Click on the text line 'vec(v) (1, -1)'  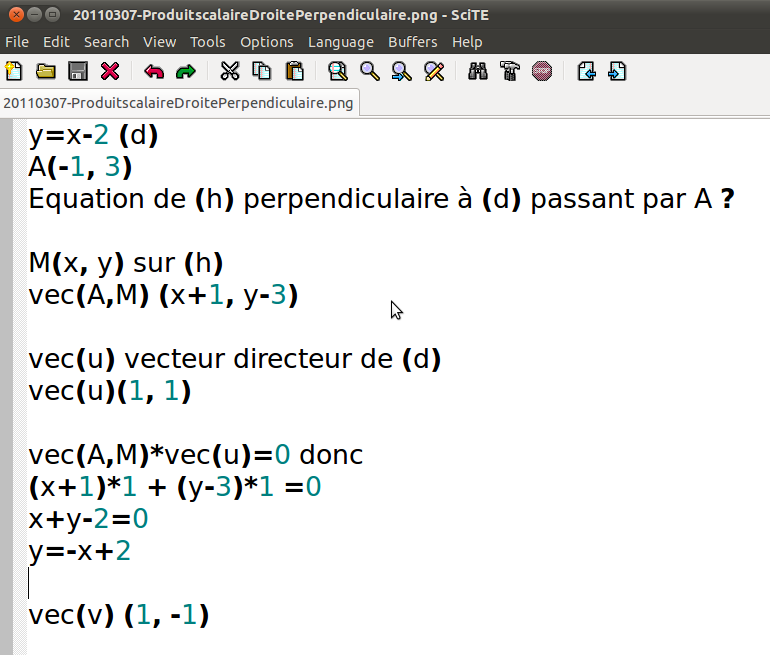tap(118, 615)
